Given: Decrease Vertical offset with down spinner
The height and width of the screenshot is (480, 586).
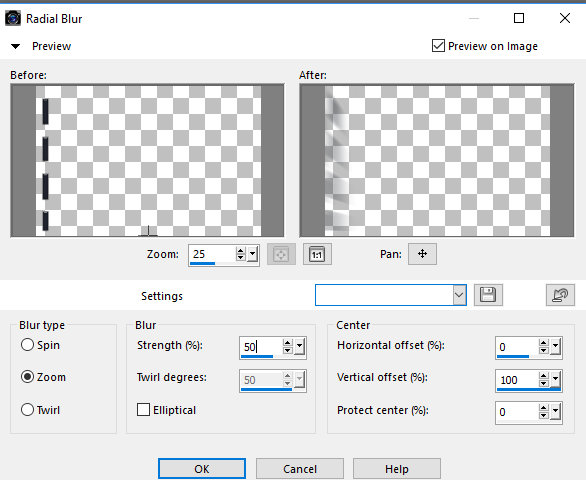Looking at the screenshot, I should [543, 384].
